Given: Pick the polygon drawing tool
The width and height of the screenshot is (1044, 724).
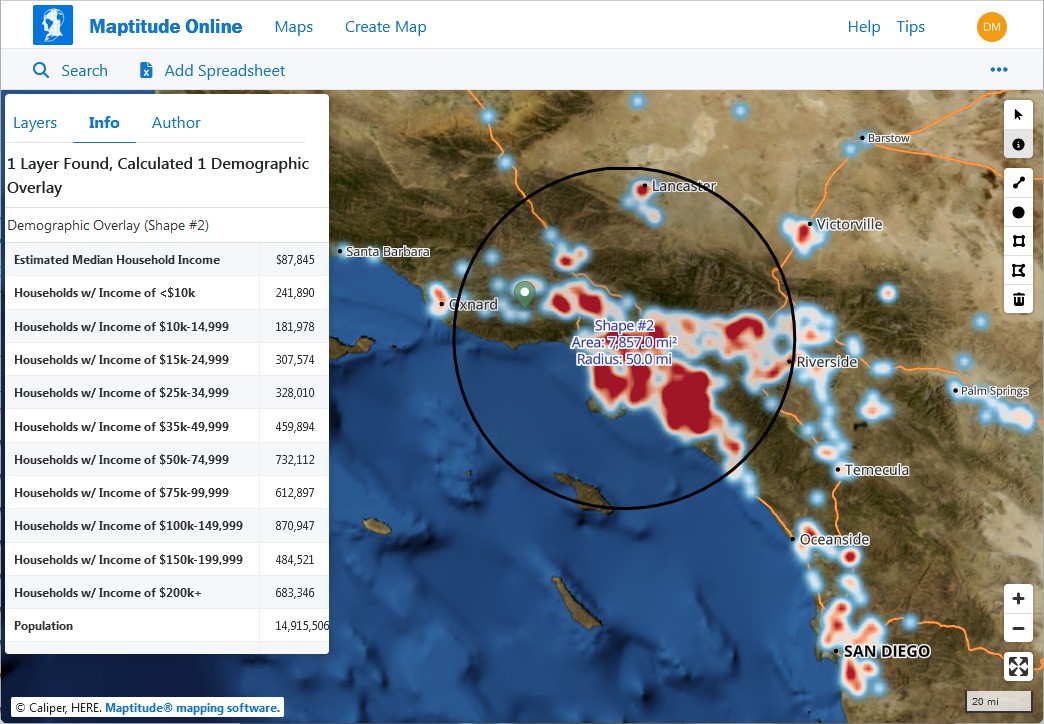Looking at the screenshot, I should point(1018,270).
